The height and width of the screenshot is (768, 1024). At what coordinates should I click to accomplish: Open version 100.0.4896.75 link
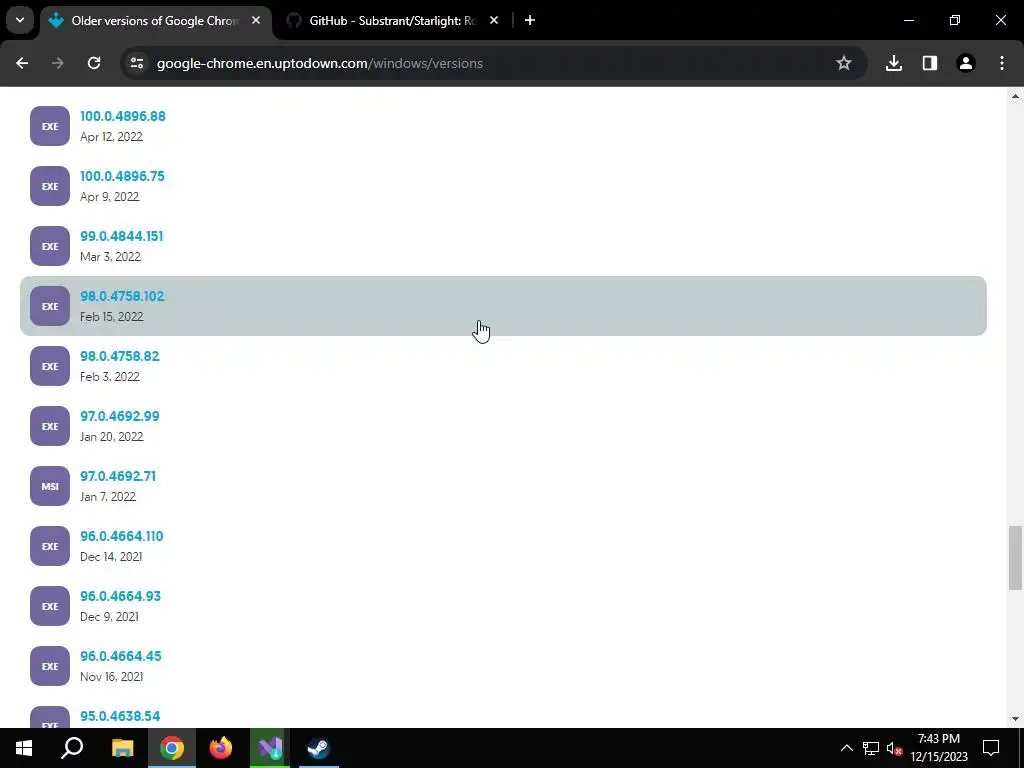pyautogui.click(x=122, y=176)
